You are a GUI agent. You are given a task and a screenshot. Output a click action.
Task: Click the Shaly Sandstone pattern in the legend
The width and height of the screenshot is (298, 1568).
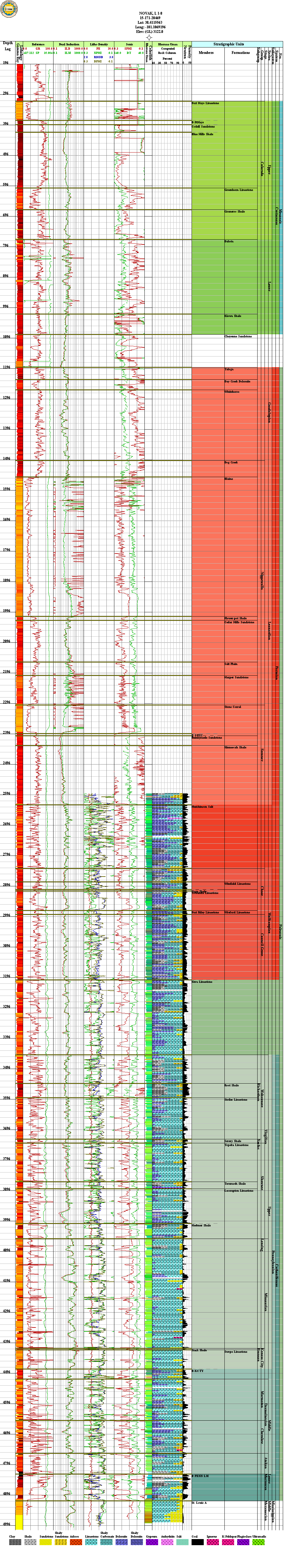coord(61,1542)
